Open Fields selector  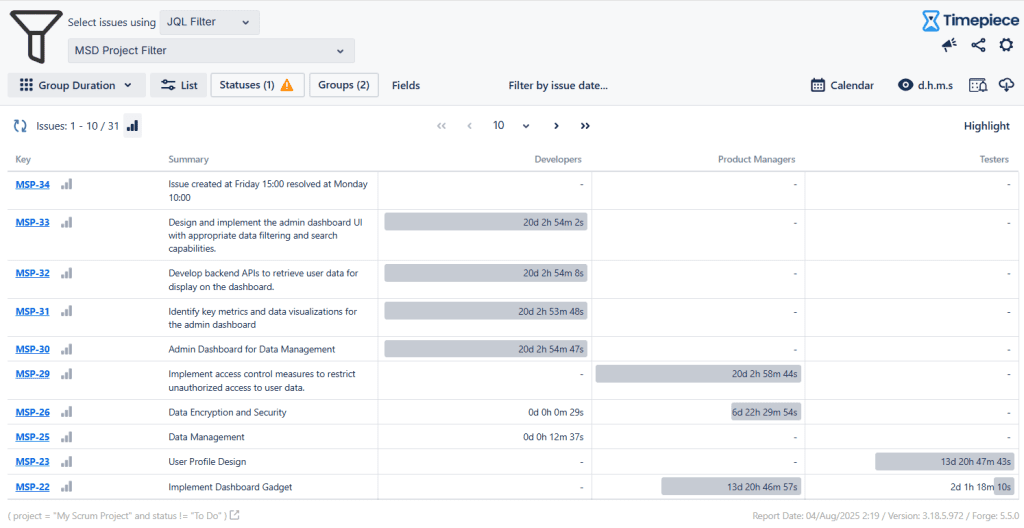coord(406,86)
